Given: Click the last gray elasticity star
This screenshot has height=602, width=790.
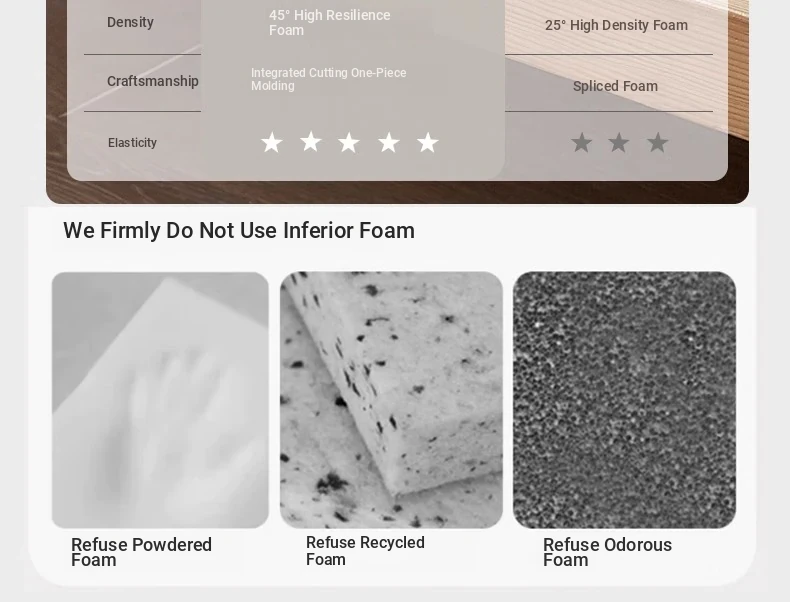Looking at the screenshot, I should 657,143.
